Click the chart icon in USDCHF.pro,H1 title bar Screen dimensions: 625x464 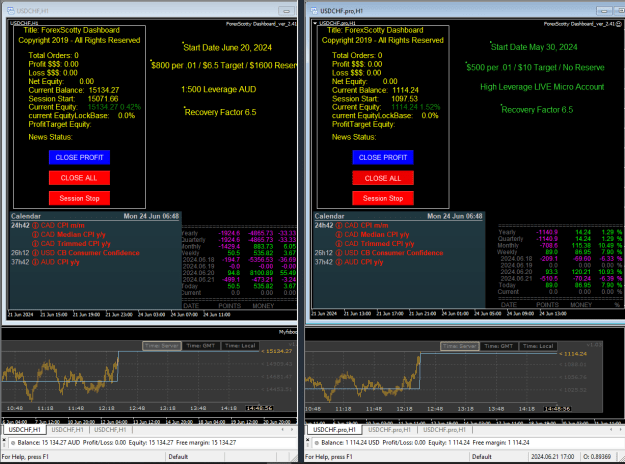(314, 11)
